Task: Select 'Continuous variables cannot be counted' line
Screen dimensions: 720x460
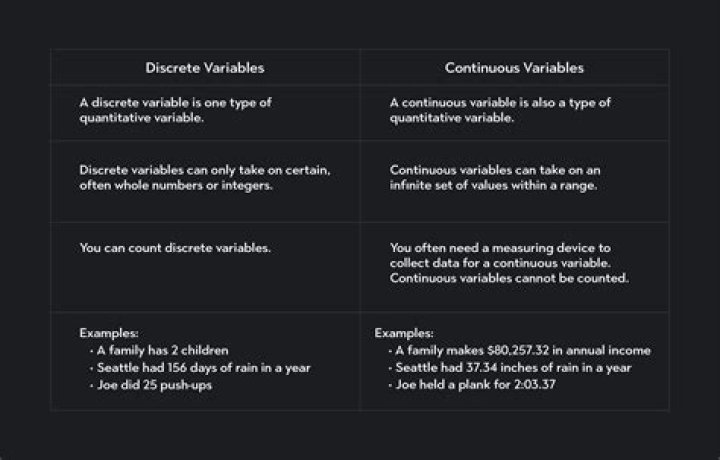Action: [508, 278]
